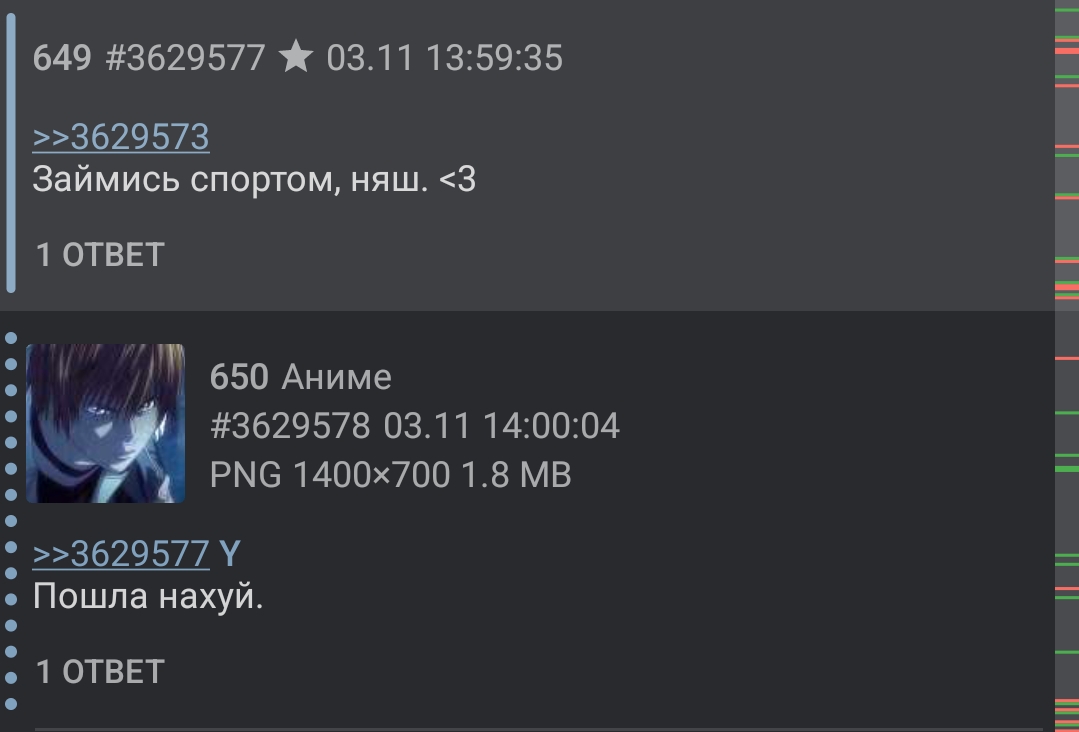1079x732 pixels.
Task: Tap post number #3629577
Action: click(185, 57)
